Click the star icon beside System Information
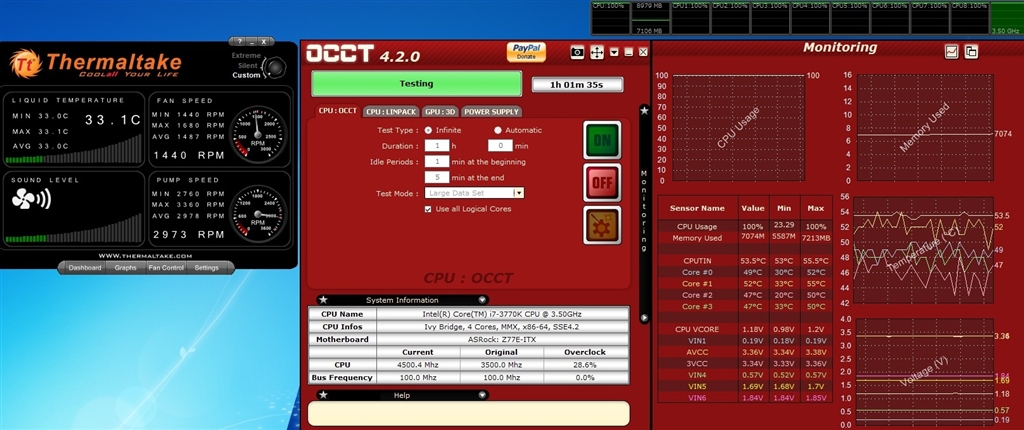1024x430 pixels. (323, 300)
